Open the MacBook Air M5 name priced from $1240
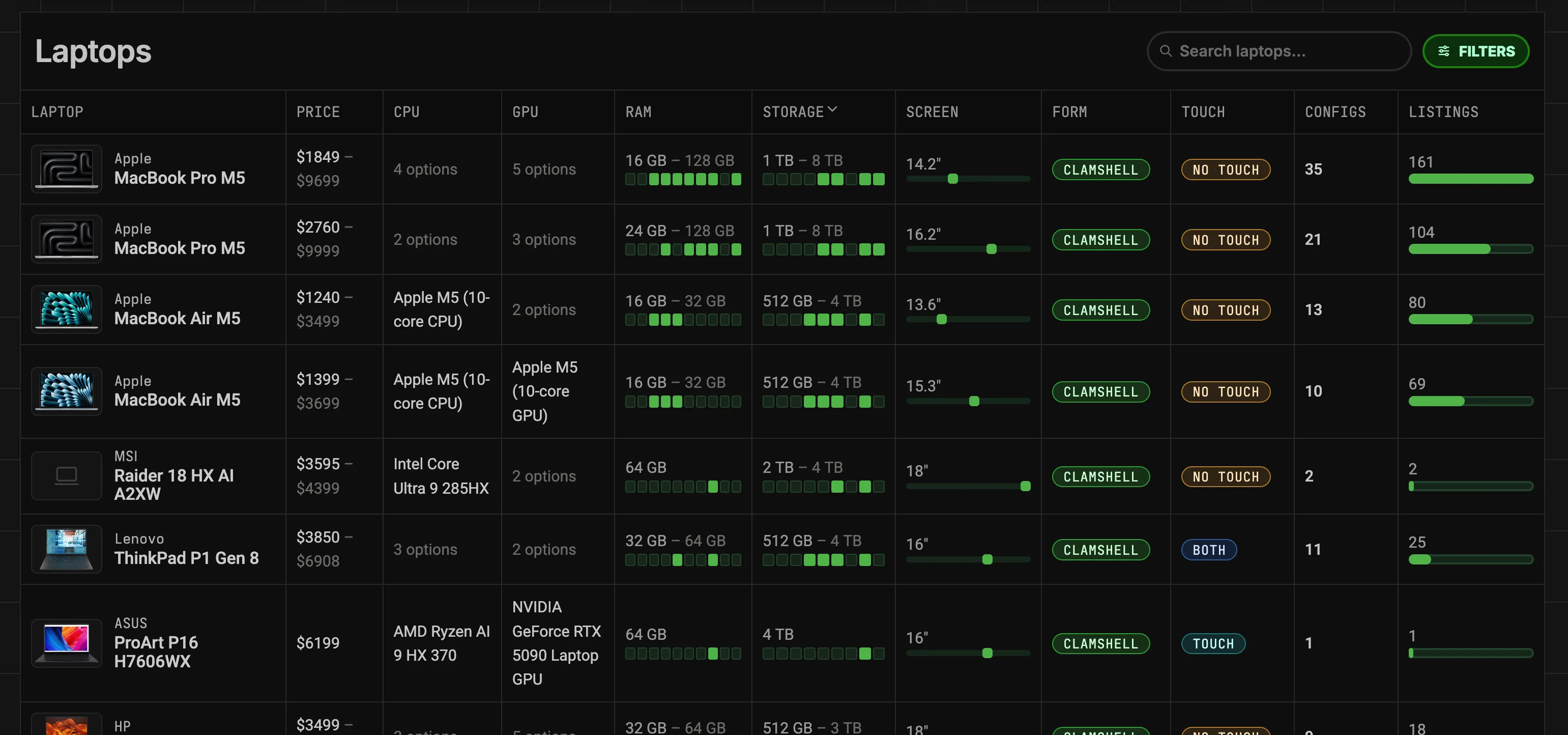The height and width of the screenshot is (735, 1568). click(177, 319)
